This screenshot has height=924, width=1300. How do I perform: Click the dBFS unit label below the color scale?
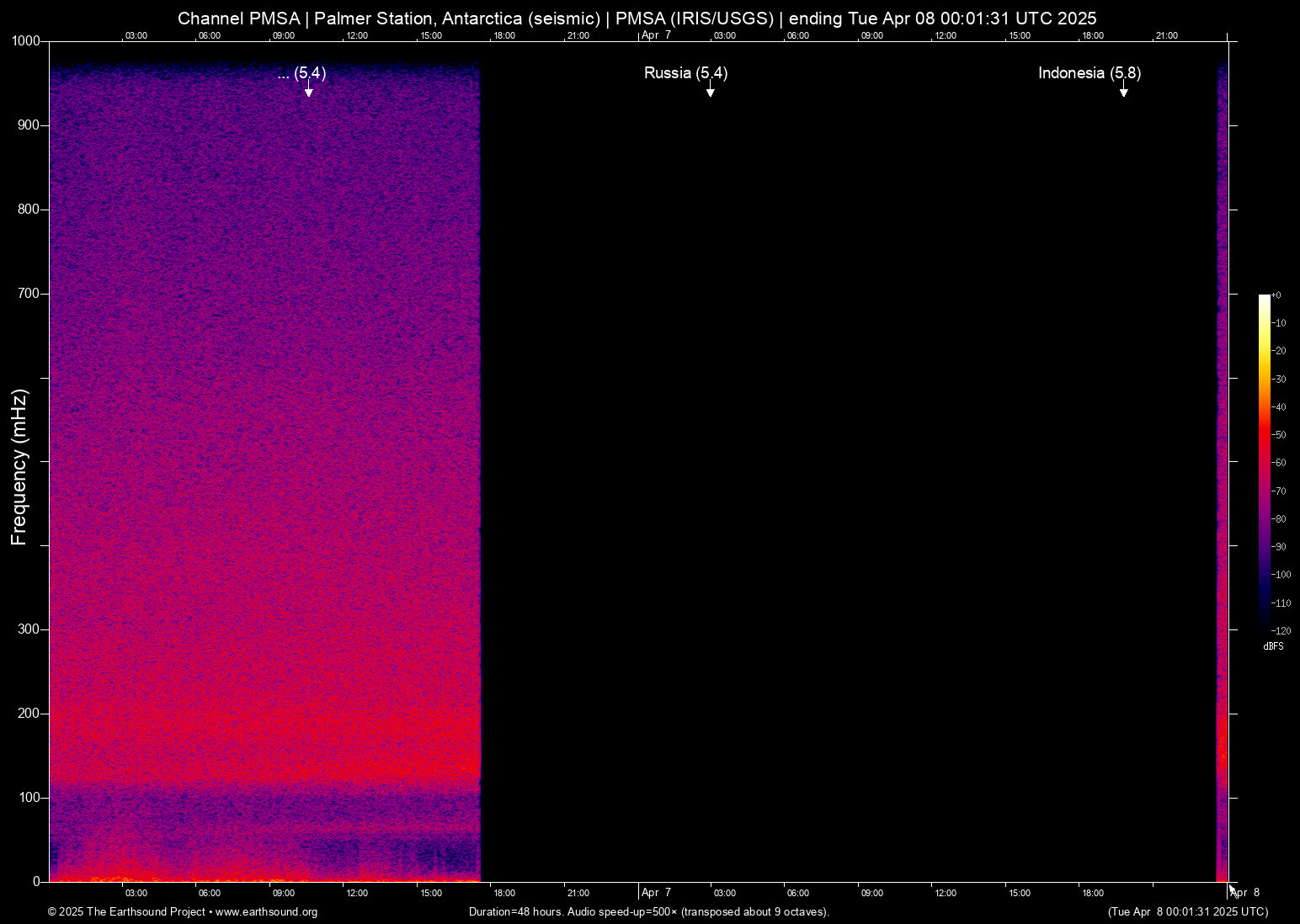pos(1273,646)
